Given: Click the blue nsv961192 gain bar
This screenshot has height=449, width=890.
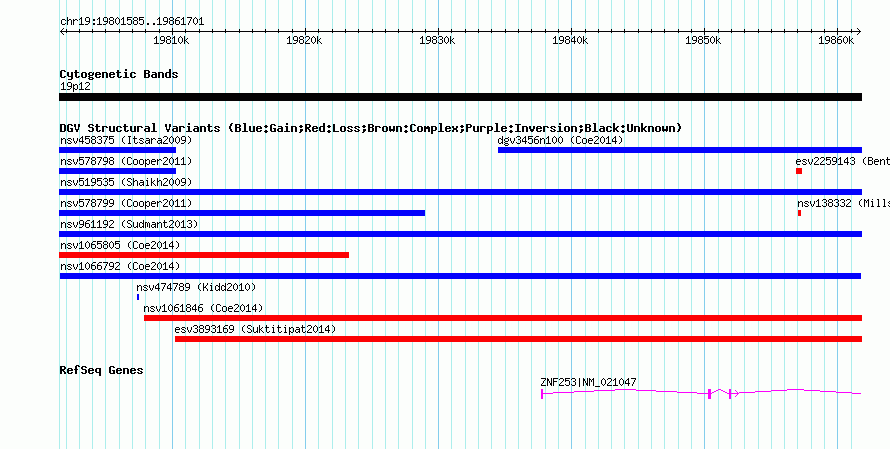Looking at the screenshot, I should click(460, 234).
